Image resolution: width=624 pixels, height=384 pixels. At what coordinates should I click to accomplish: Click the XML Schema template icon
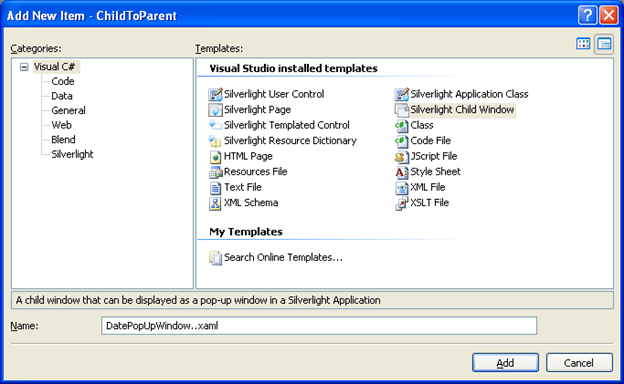pos(215,203)
